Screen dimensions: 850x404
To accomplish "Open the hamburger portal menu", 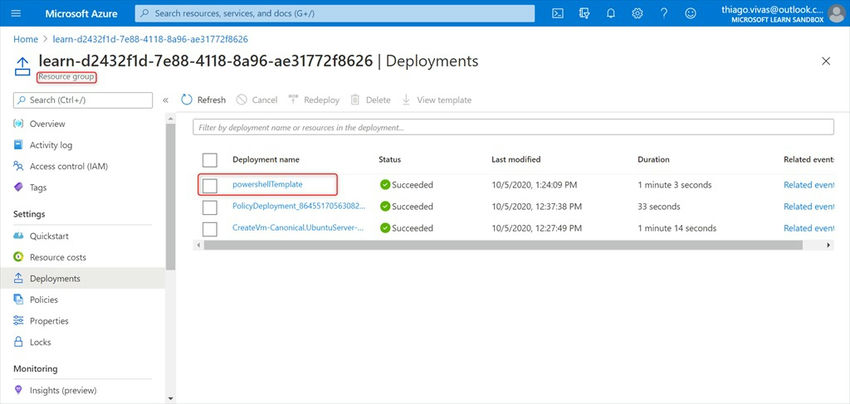I will (x=16, y=13).
